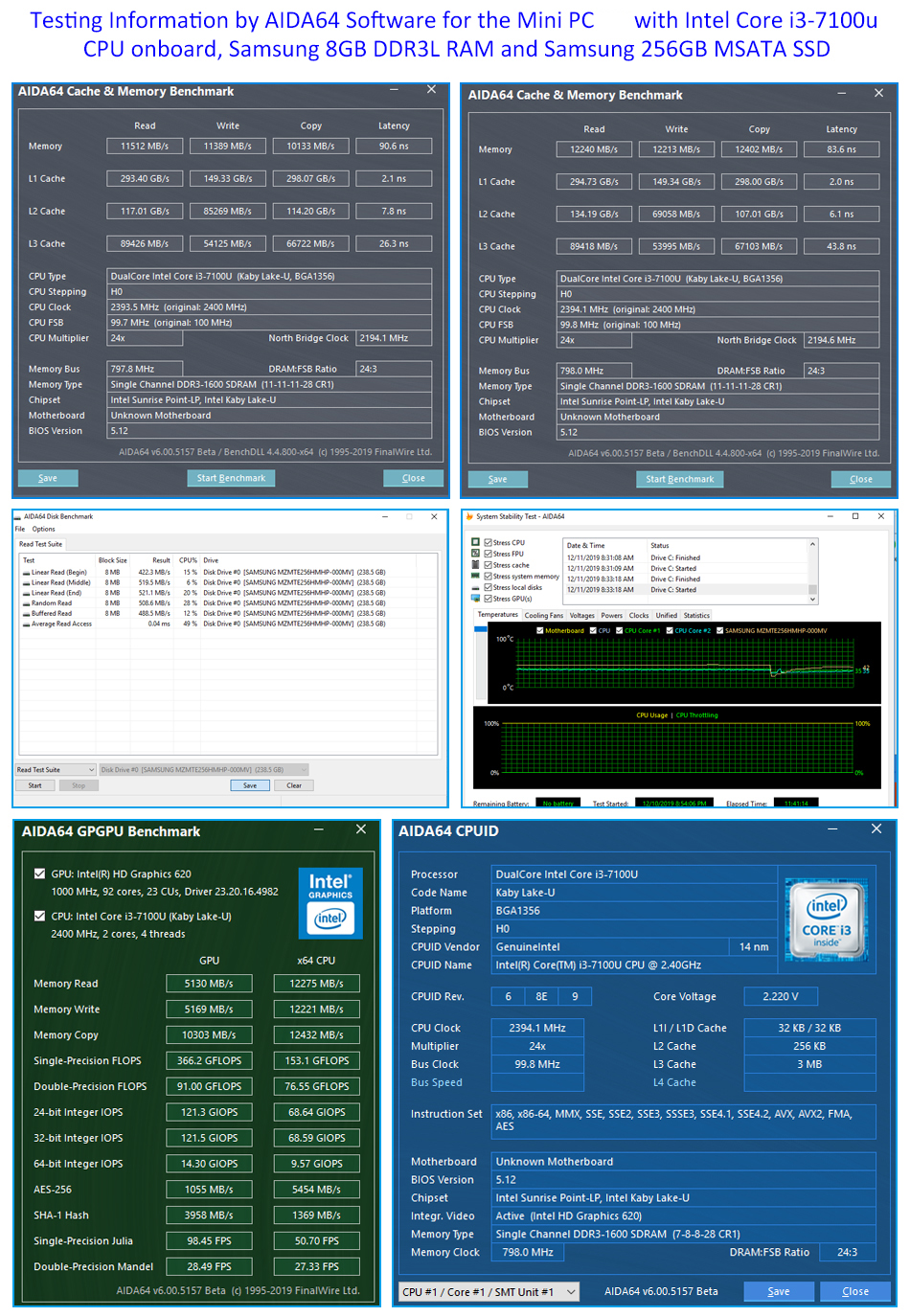The width and height of the screenshot is (910, 1316).
Task: Select the Random Read result row
Action: point(57,603)
